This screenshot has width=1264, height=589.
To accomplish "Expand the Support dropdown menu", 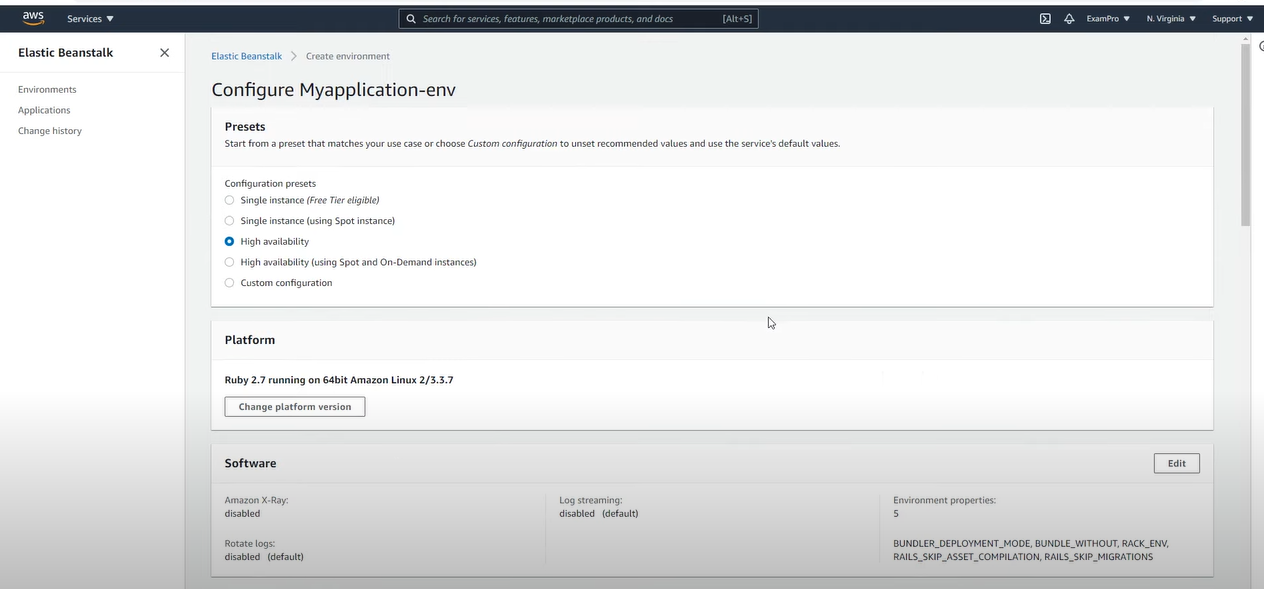I will (x=1232, y=18).
